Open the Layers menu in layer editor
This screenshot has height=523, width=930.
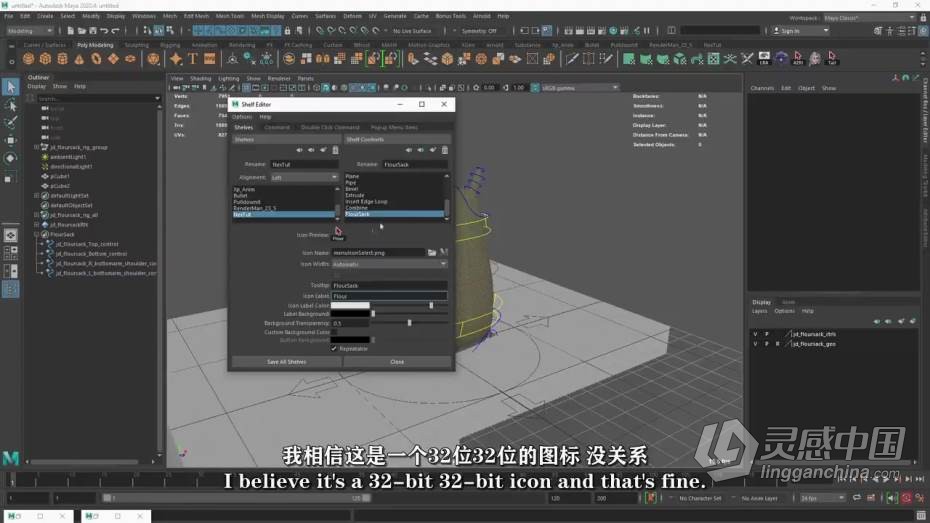click(x=760, y=311)
